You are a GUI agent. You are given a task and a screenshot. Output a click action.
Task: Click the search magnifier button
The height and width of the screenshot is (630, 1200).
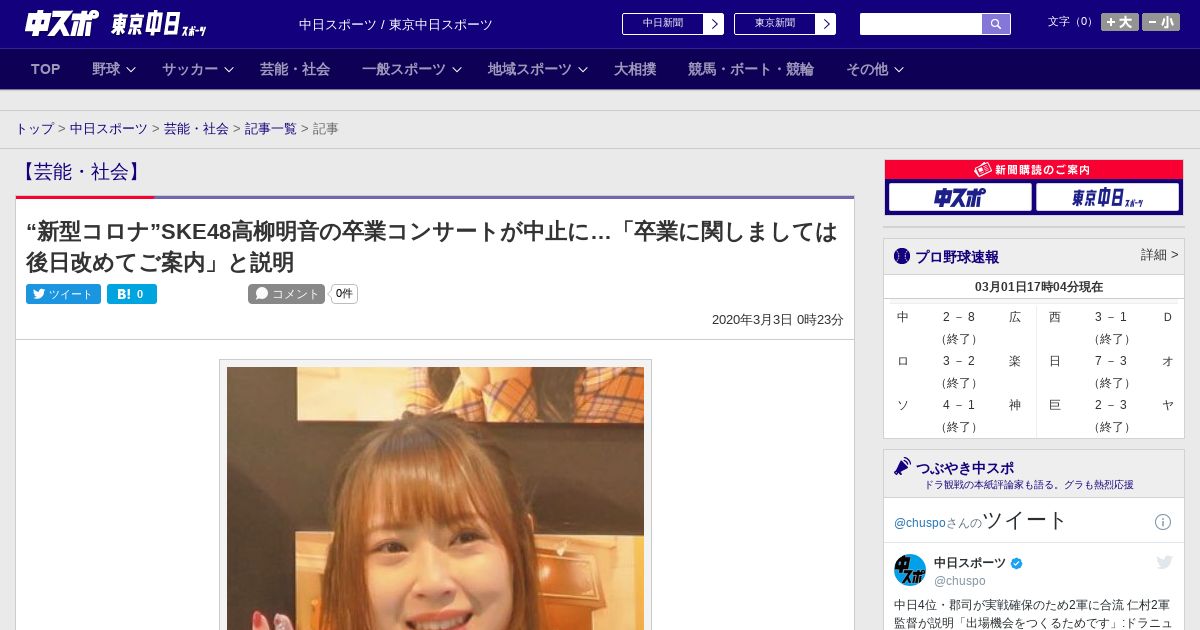click(996, 24)
